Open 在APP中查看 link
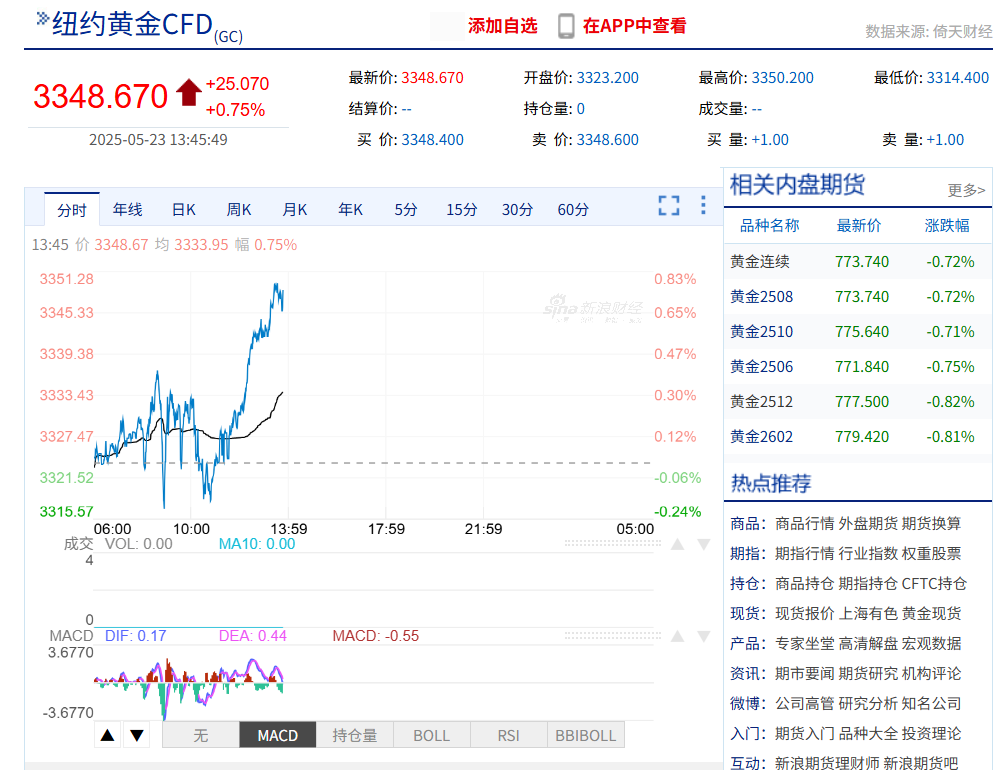The width and height of the screenshot is (996, 770). pyautogui.click(x=635, y=26)
